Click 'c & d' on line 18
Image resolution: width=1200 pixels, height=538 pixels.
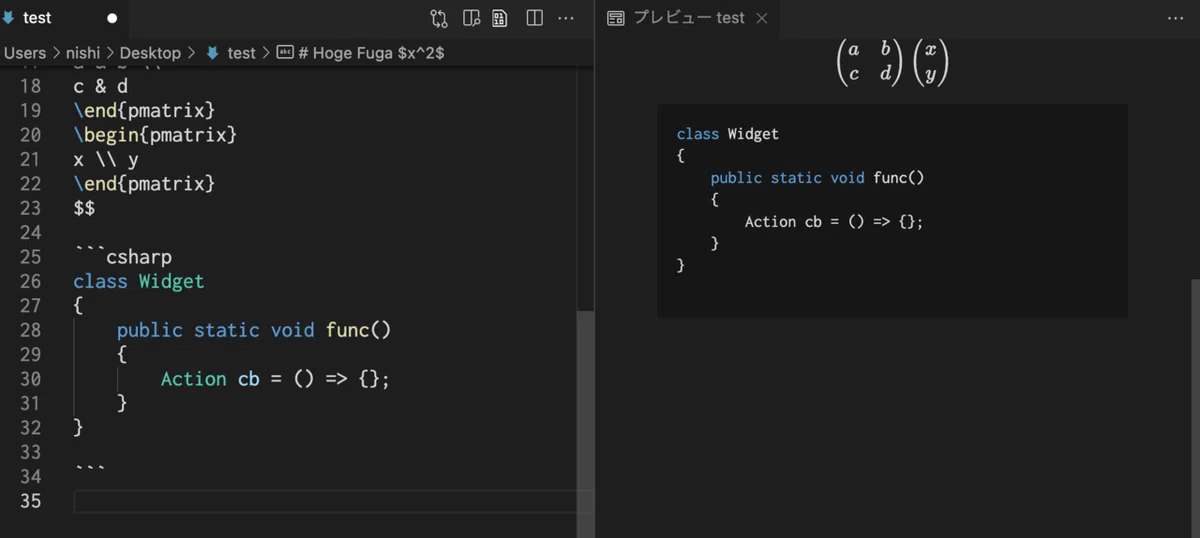(100, 86)
